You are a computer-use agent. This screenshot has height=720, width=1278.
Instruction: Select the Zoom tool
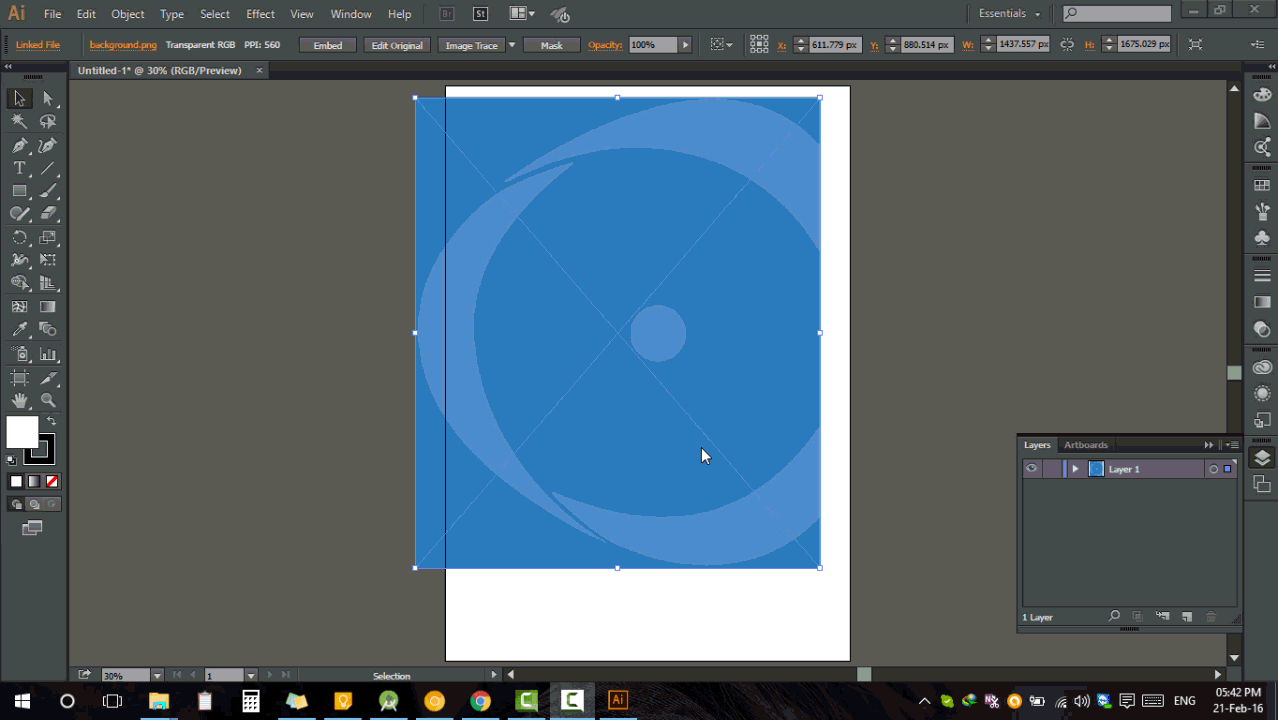pyautogui.click(x=48, y=400)
